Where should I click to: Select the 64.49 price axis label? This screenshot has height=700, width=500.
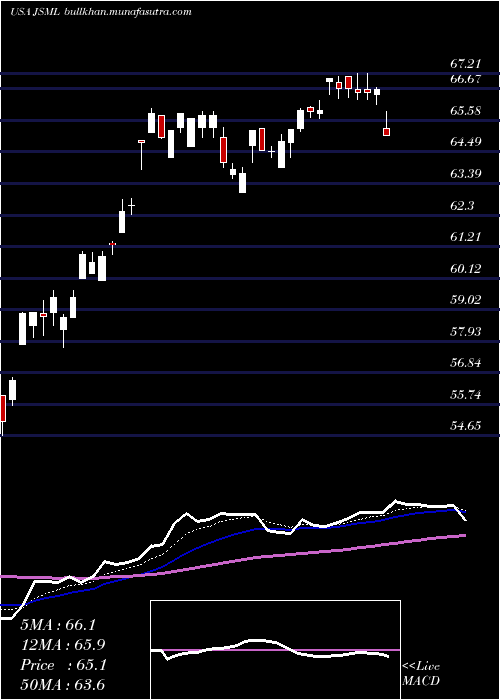[465, 142]
